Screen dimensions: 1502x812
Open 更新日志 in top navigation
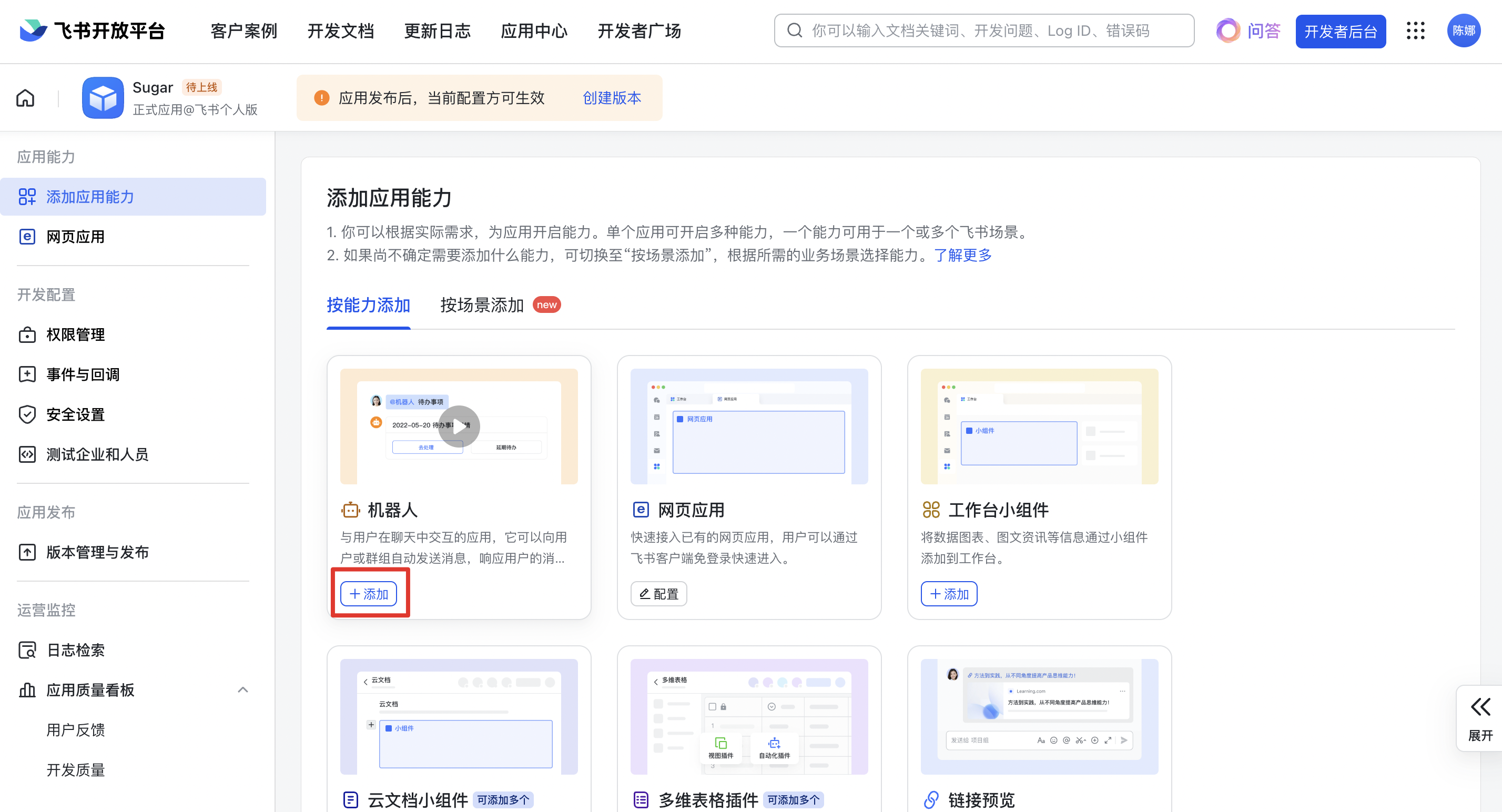pyautogui.click(x=438, y=31)
